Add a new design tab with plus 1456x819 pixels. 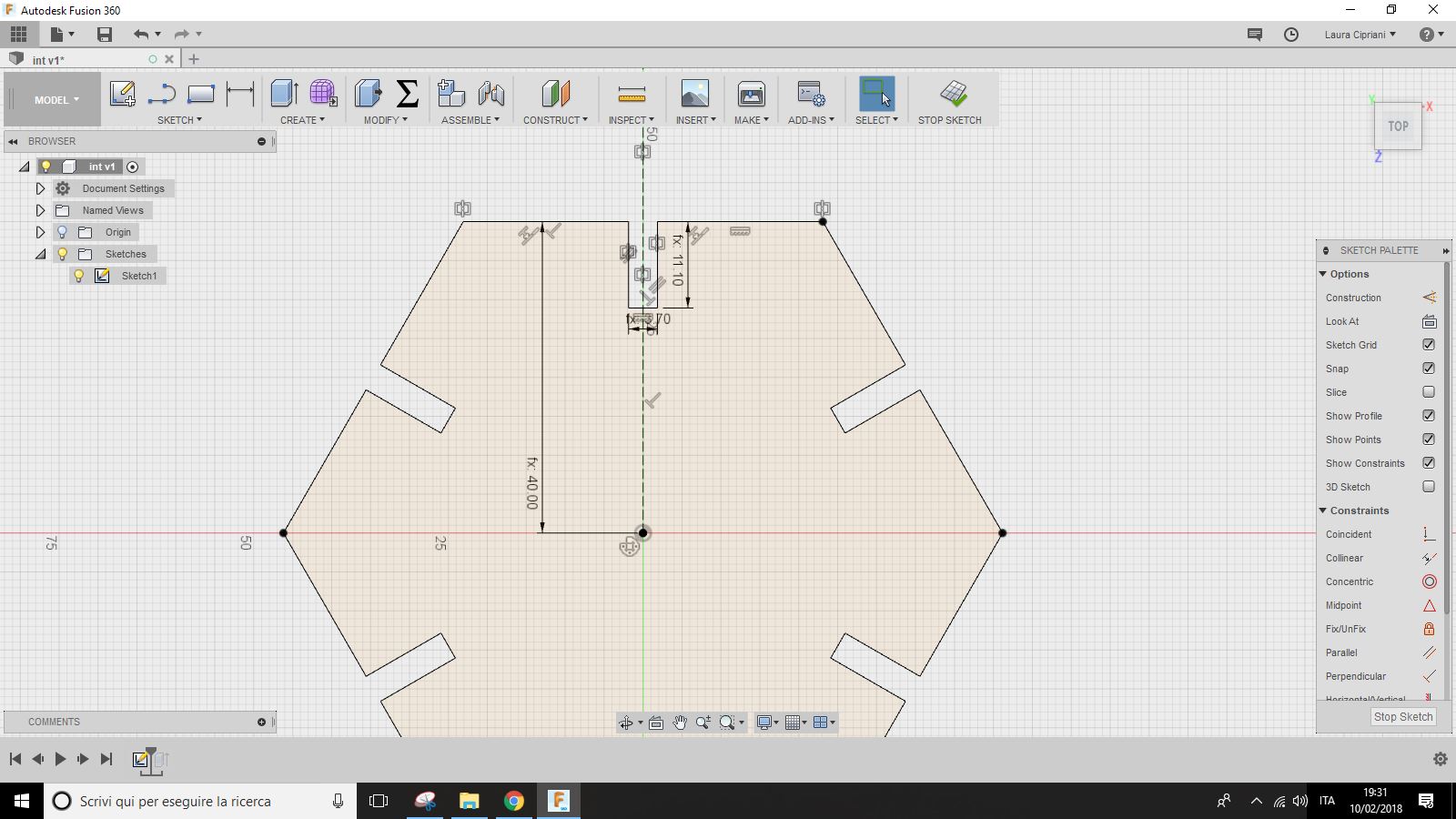[194, 59]
